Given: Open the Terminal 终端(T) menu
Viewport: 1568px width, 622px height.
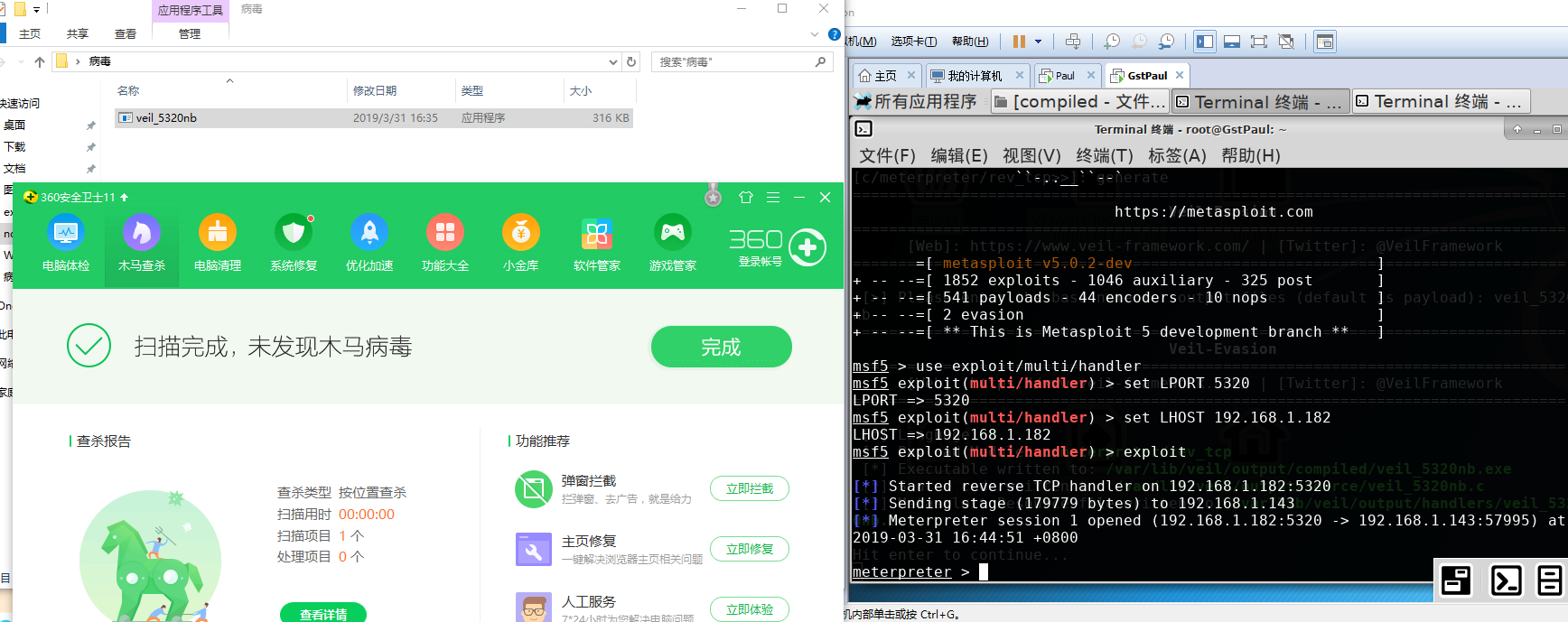Looking at the screenshot, I should 1105,155.
